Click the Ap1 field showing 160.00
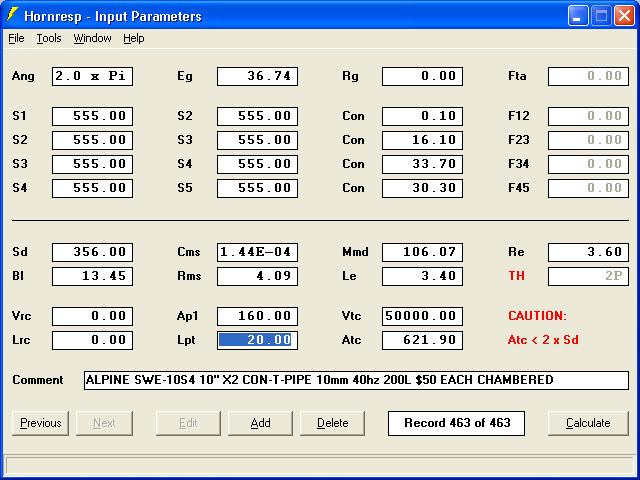This screenshot has width=640, height=480. 258,316
